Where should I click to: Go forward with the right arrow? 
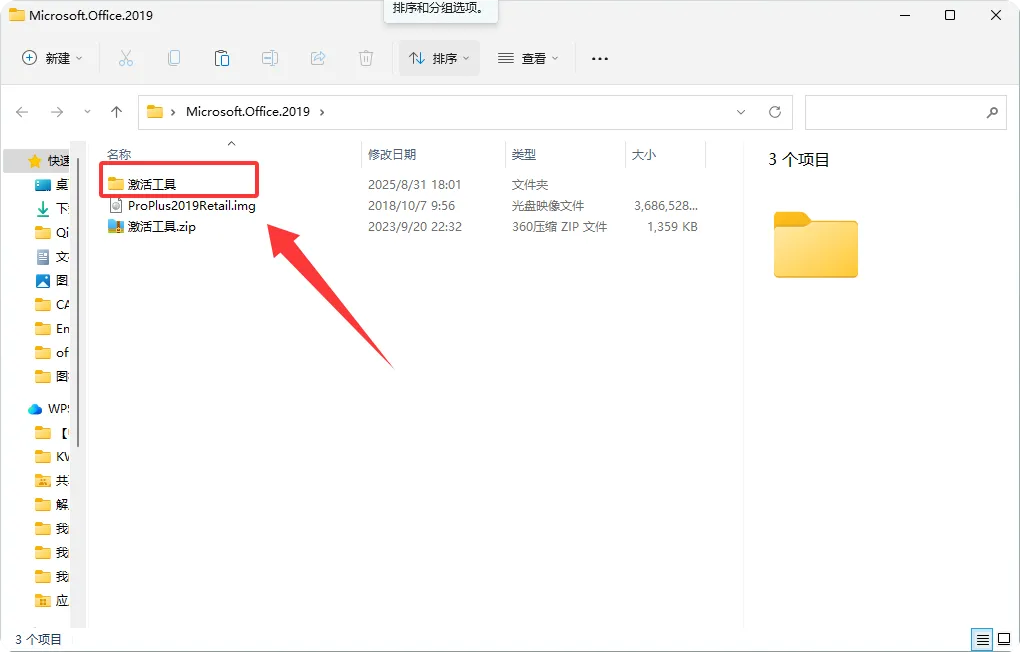tap(57, 112)
